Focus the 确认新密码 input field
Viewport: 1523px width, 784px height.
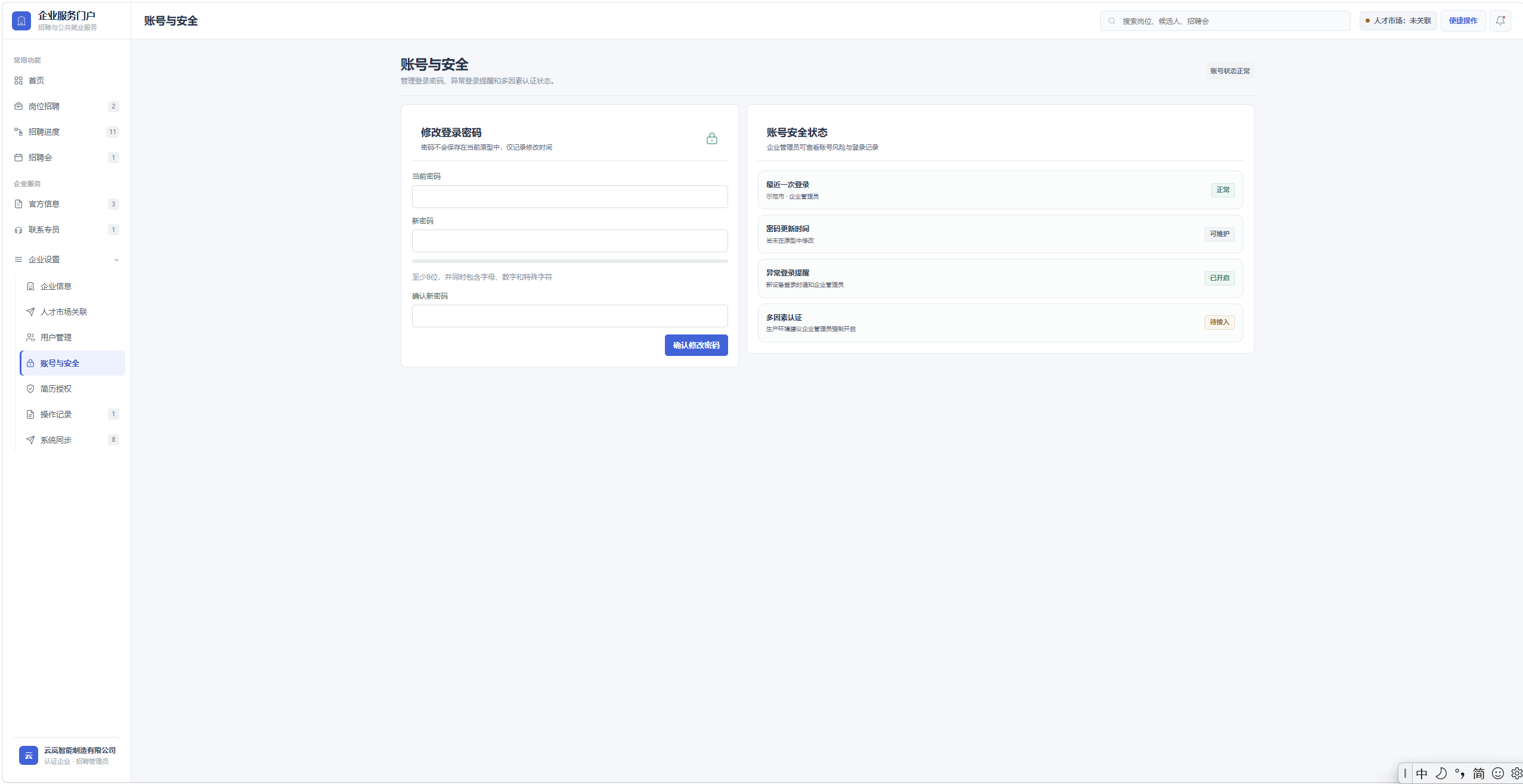569,316
